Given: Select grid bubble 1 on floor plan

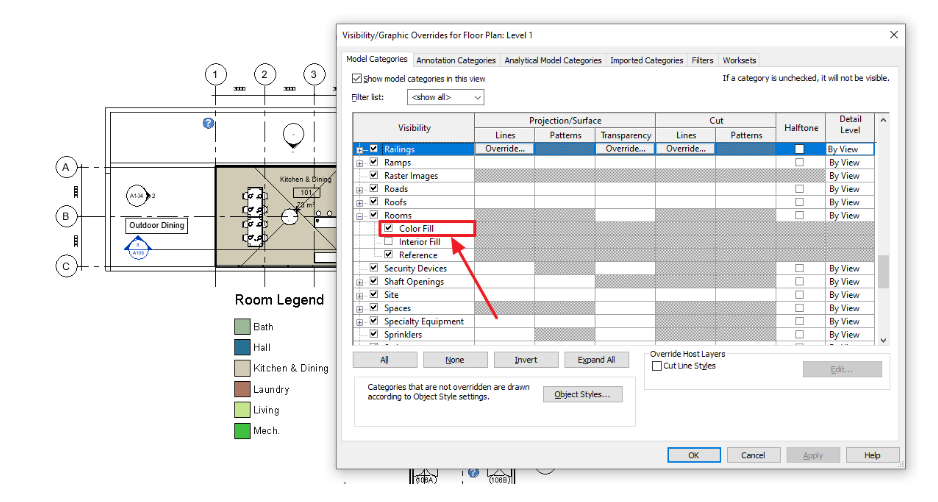Looking at the screenshot, I should coord(215,75).
